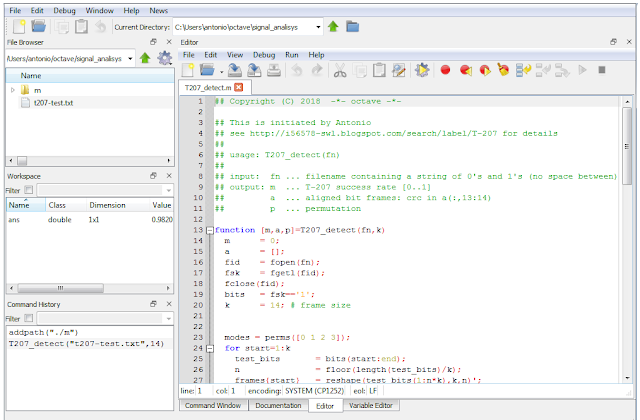The width and height of the screenshot is (640, 420).
Task: Remove all breakpoints icon
Action: pos(503,69)
